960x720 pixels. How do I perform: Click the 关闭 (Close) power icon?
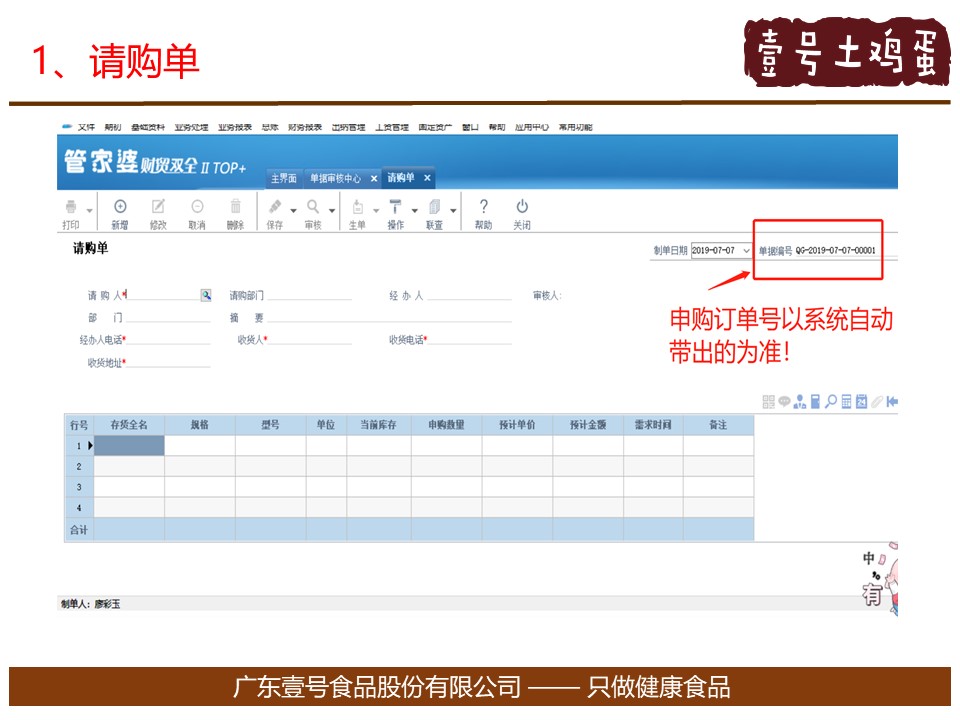click(522, 207)
